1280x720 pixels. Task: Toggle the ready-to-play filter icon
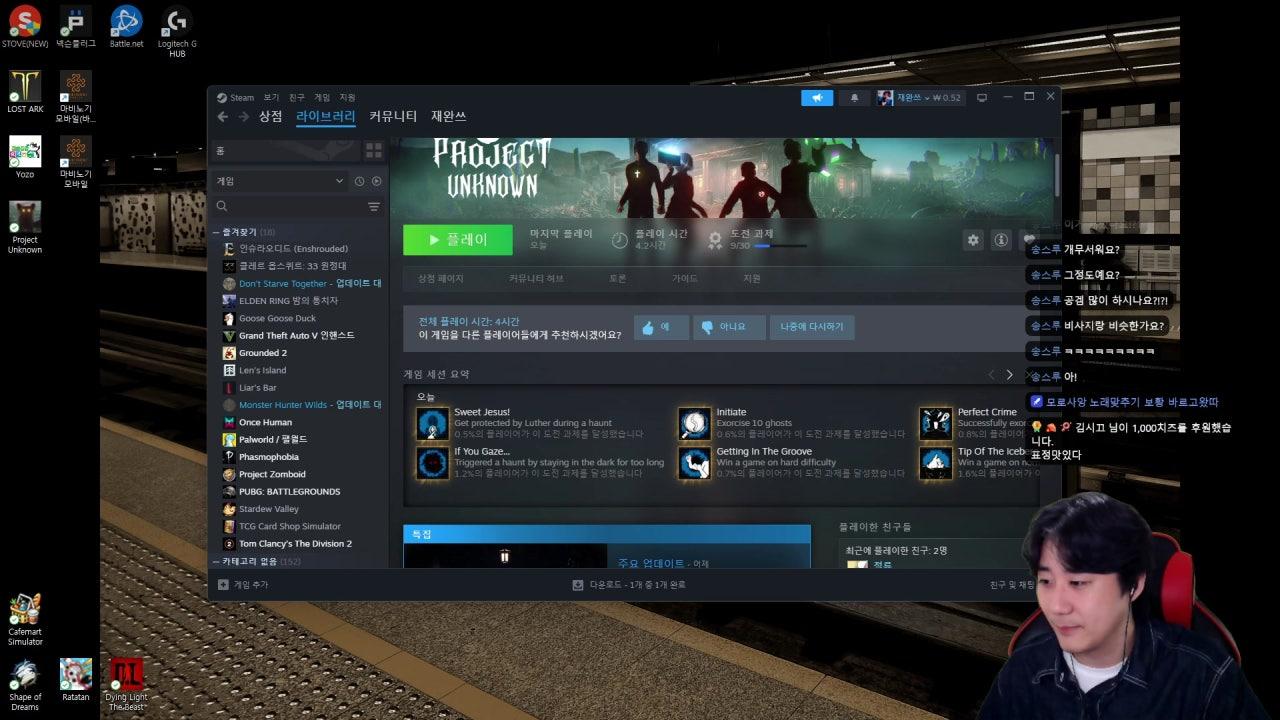click(x=377, y=181)
